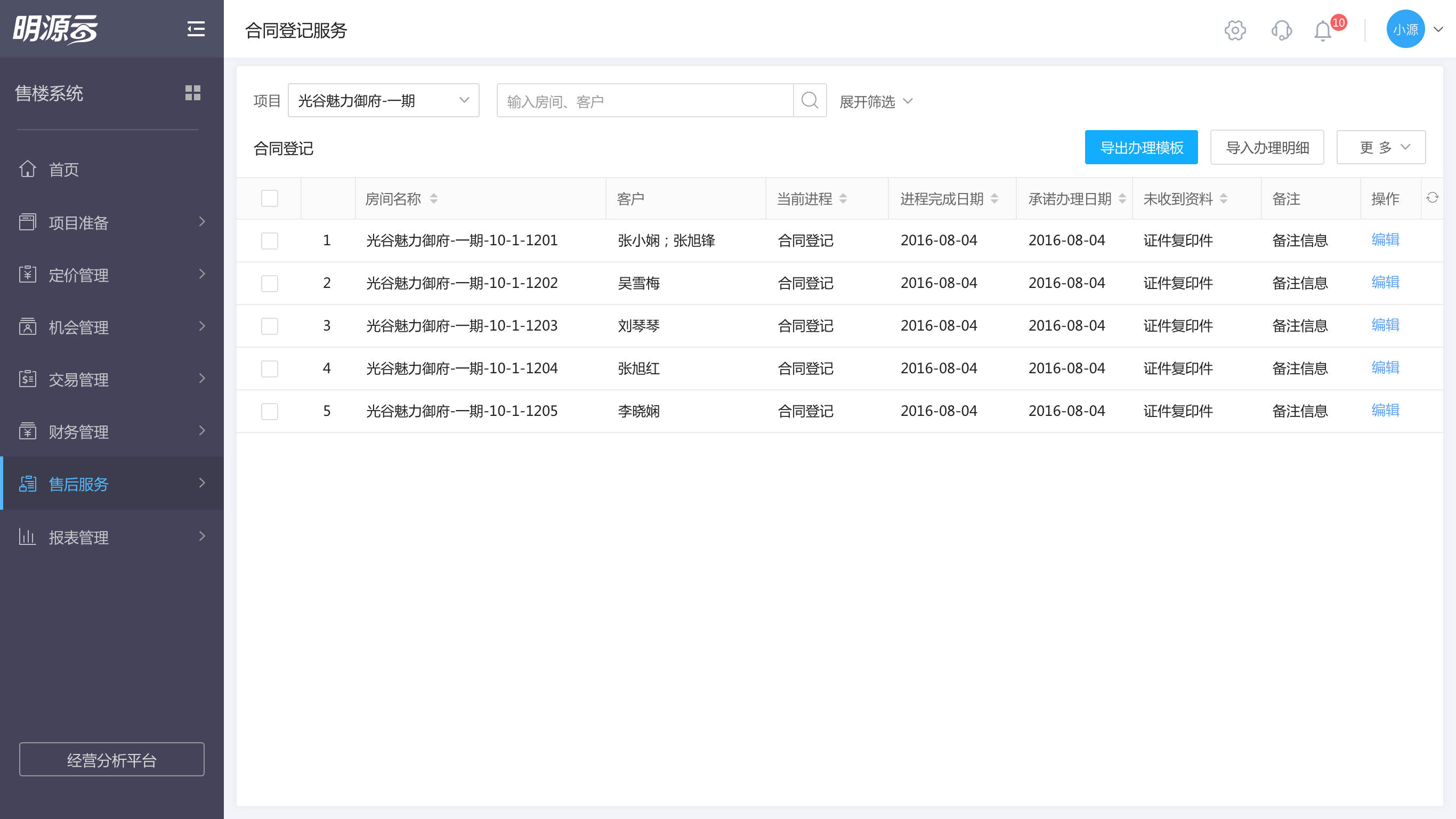Screen dimensions: 1456x819
Task: Open customer support headset icon
Action: (x=1281, y=30)
